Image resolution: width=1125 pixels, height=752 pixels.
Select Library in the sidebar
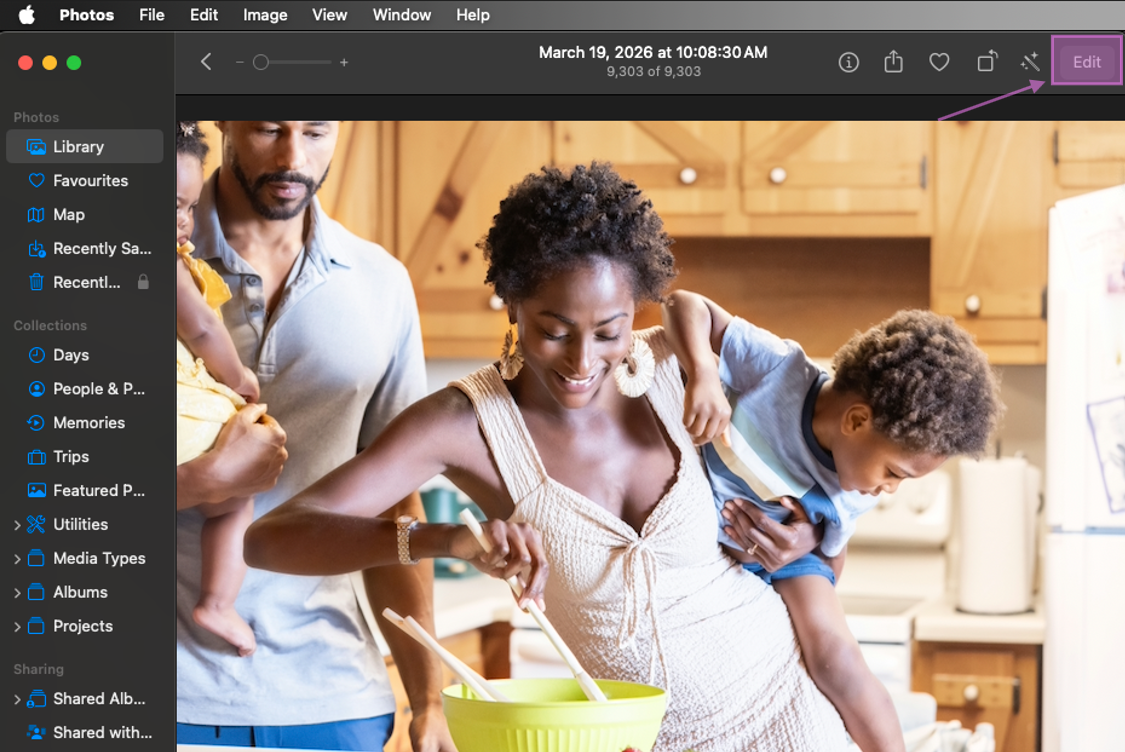(85, 146)
